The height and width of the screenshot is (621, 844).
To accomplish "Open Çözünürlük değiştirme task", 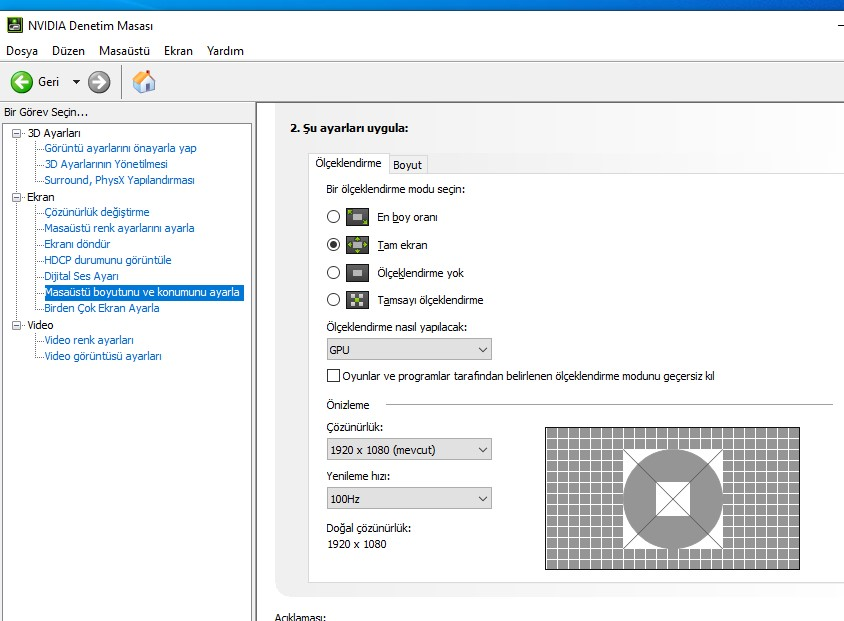I will tap(97, 212).
